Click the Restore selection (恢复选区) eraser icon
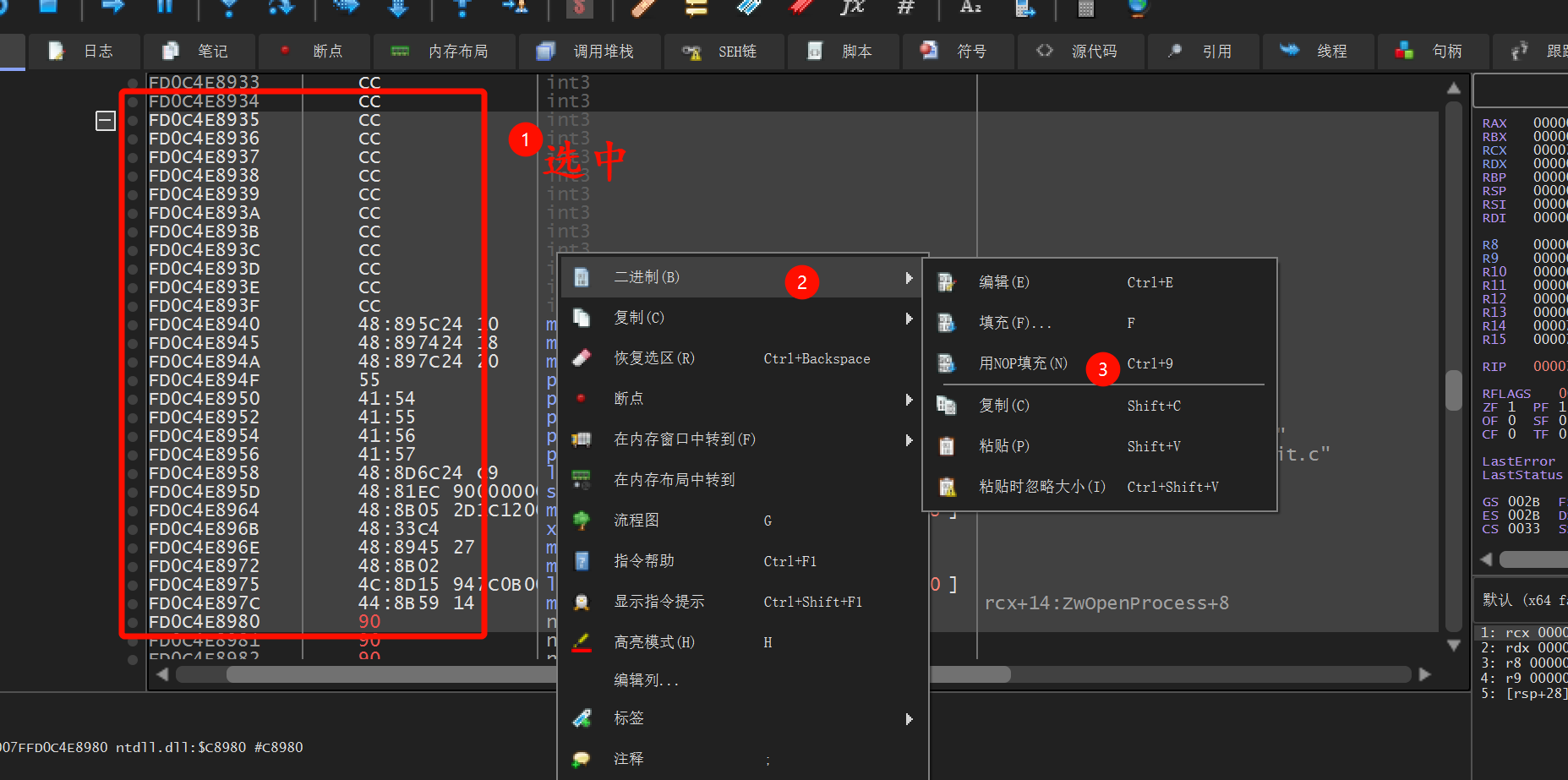The width and height of the screenshot is (1568, 780). click(582, 358)
